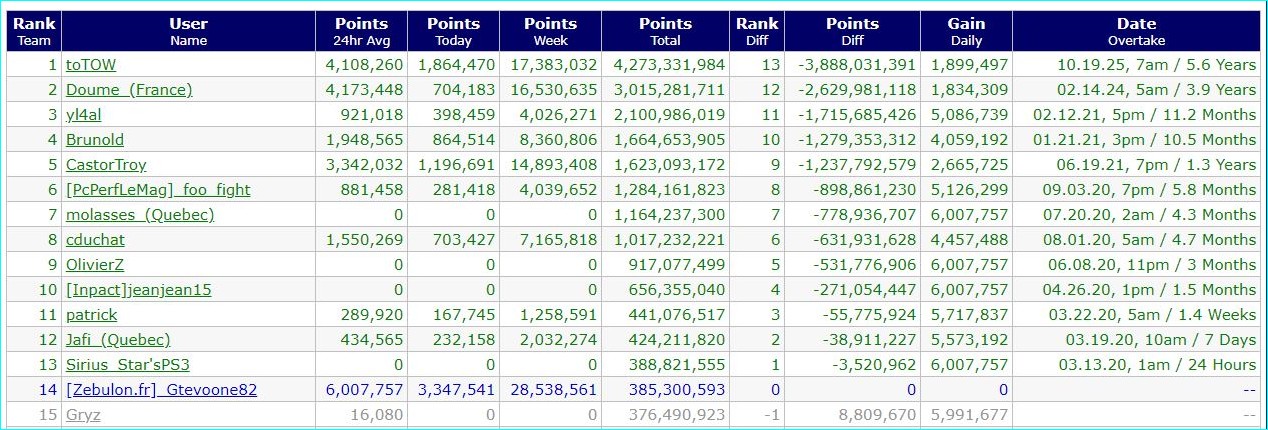Click [Zebulon.fr]_Gtevoone82 user link
The height and width of the screenshot is (430, 1268).
tap(161, 390)
